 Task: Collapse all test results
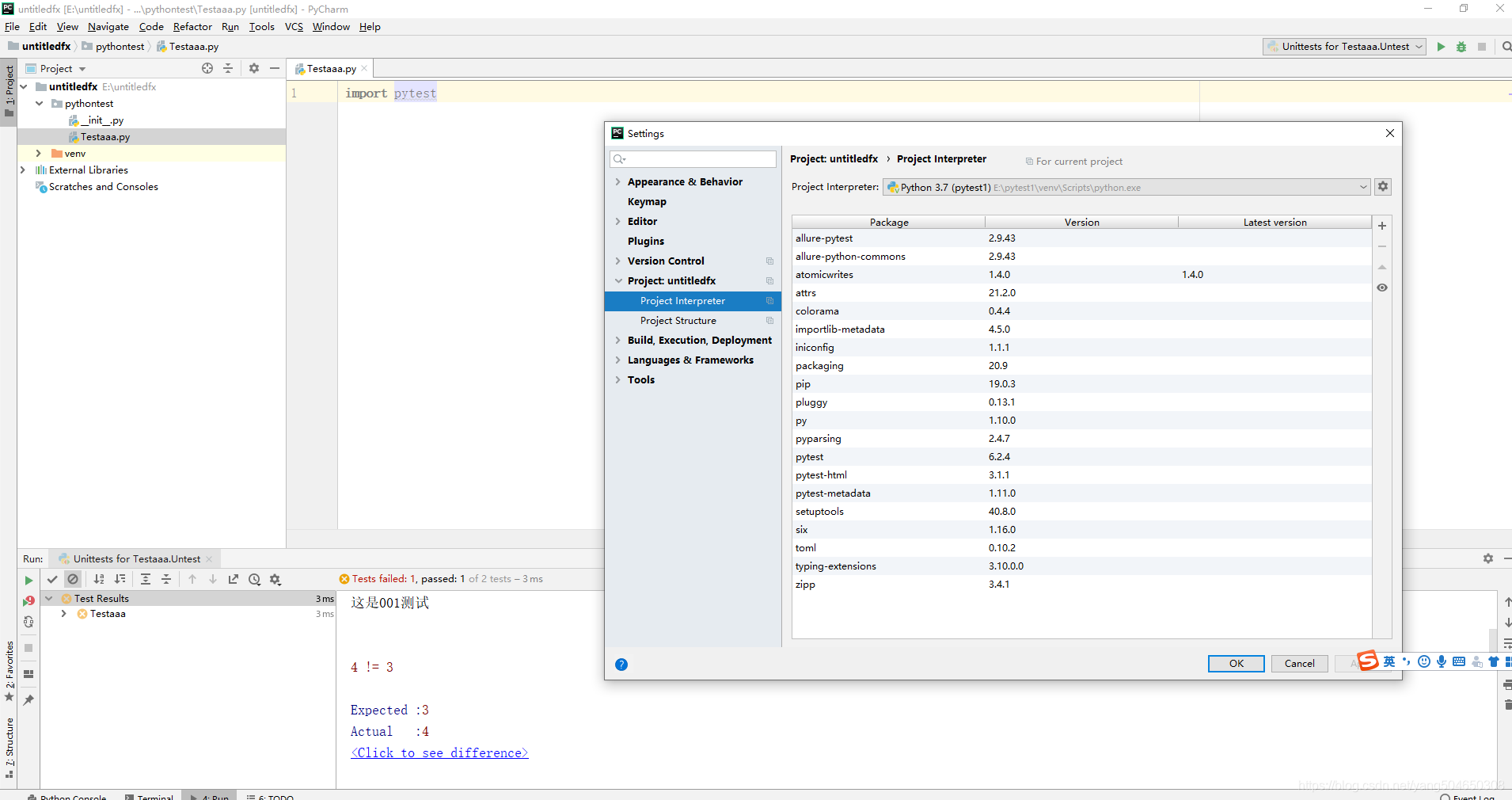[166, 579]
